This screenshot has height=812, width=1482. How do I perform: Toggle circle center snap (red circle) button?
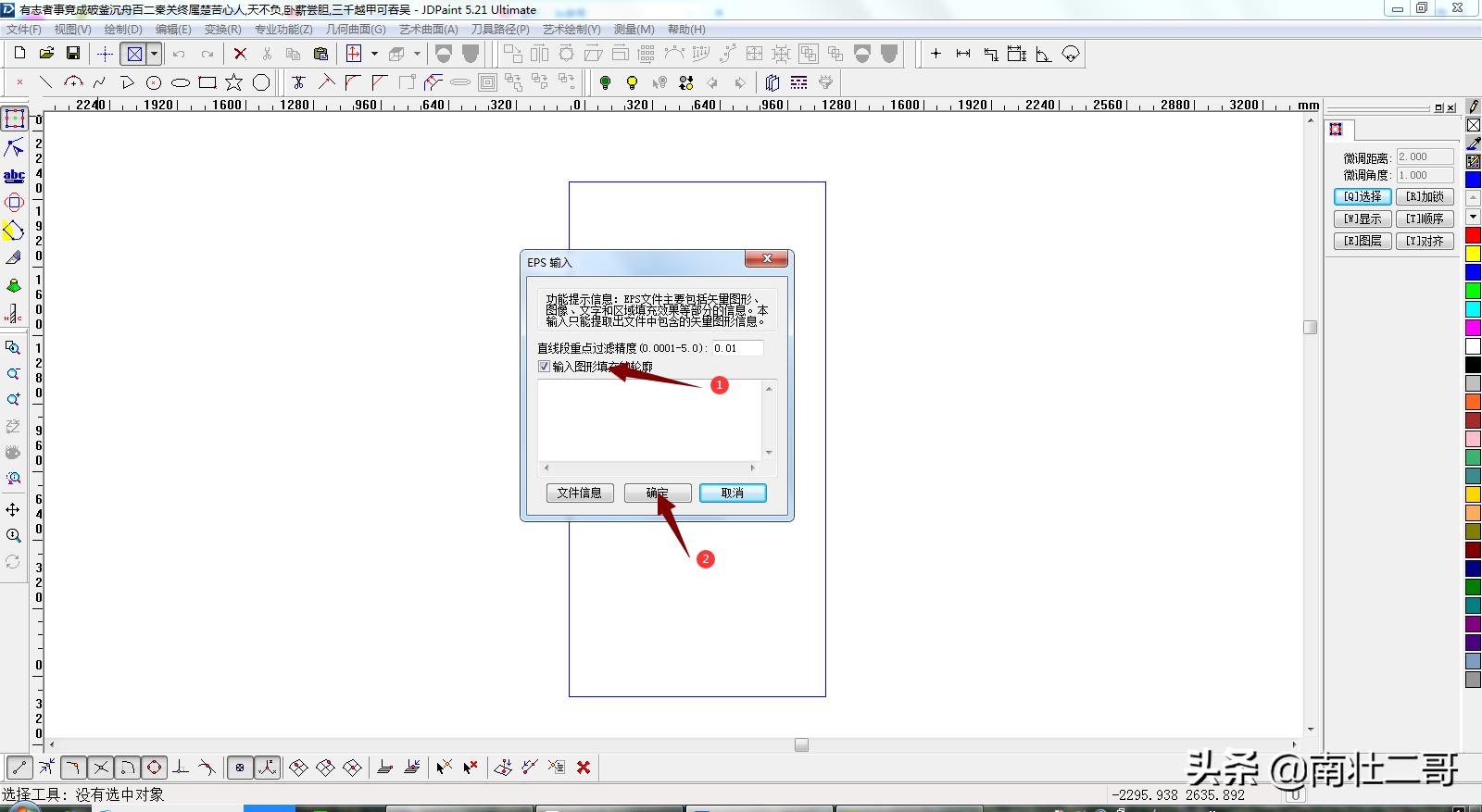point(154,767)
